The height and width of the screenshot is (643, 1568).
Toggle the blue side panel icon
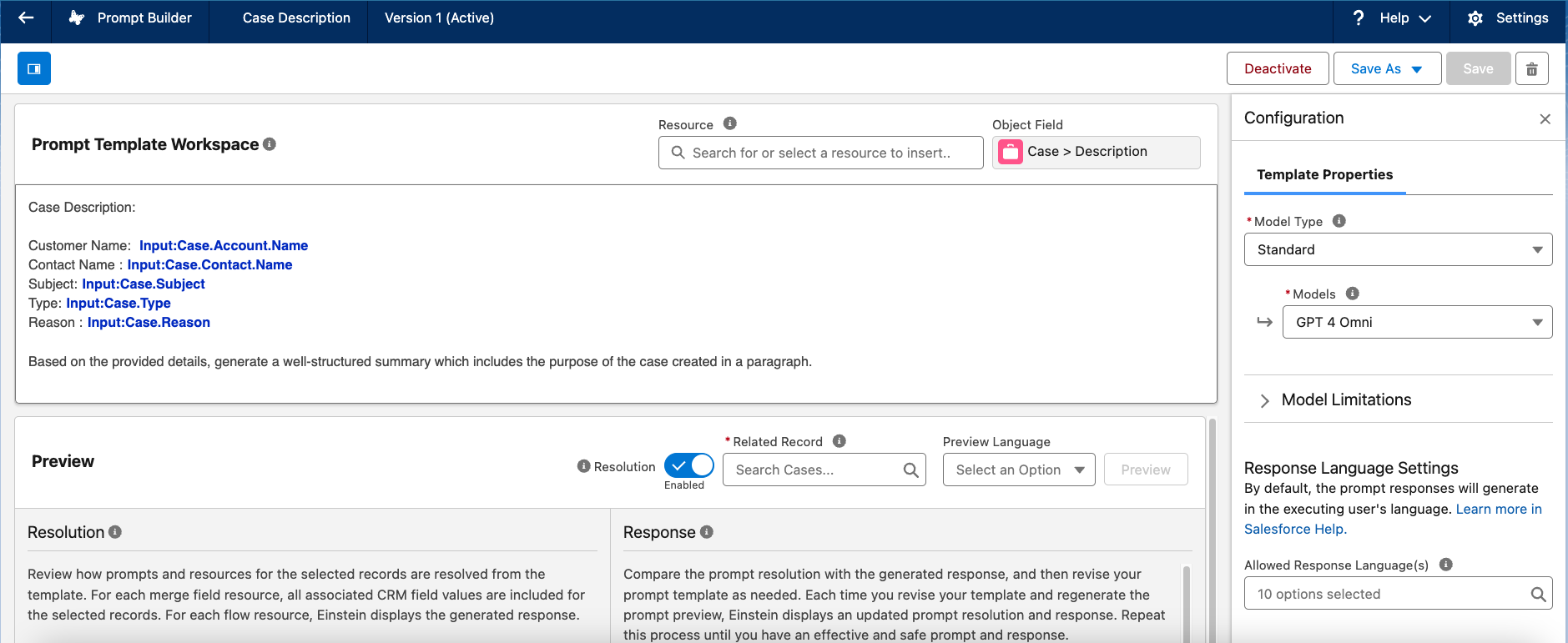point(34,68)
